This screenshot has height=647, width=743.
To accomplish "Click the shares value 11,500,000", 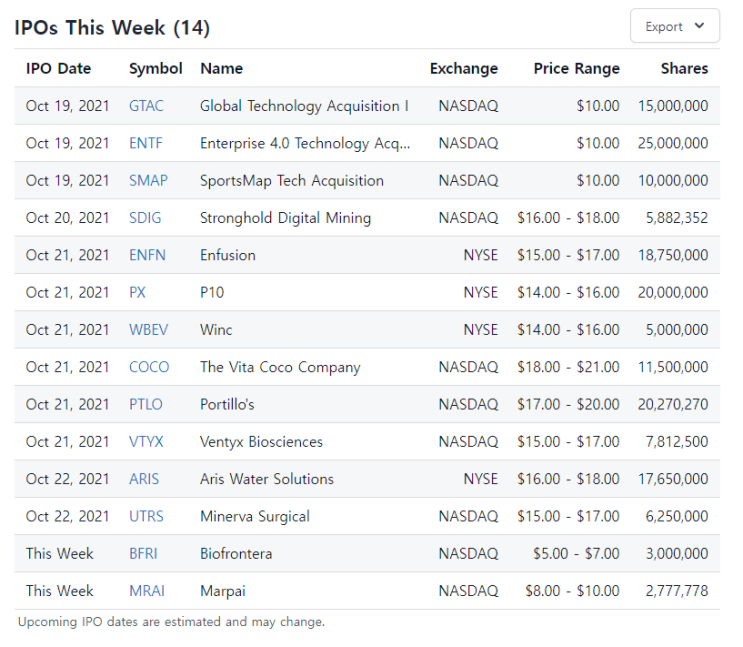I will tap(673, 367).
